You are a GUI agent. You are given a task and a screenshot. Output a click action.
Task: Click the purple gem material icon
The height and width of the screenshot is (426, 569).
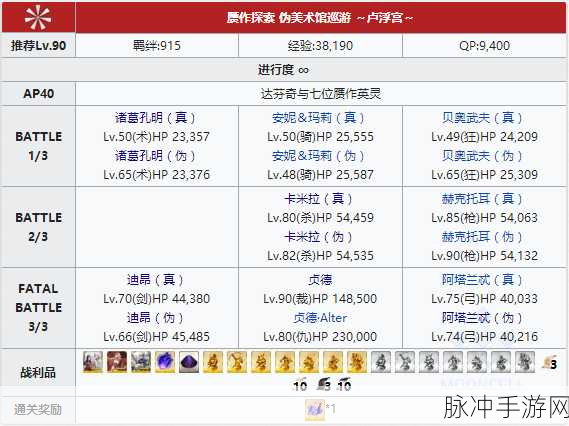tap(189, 362)
